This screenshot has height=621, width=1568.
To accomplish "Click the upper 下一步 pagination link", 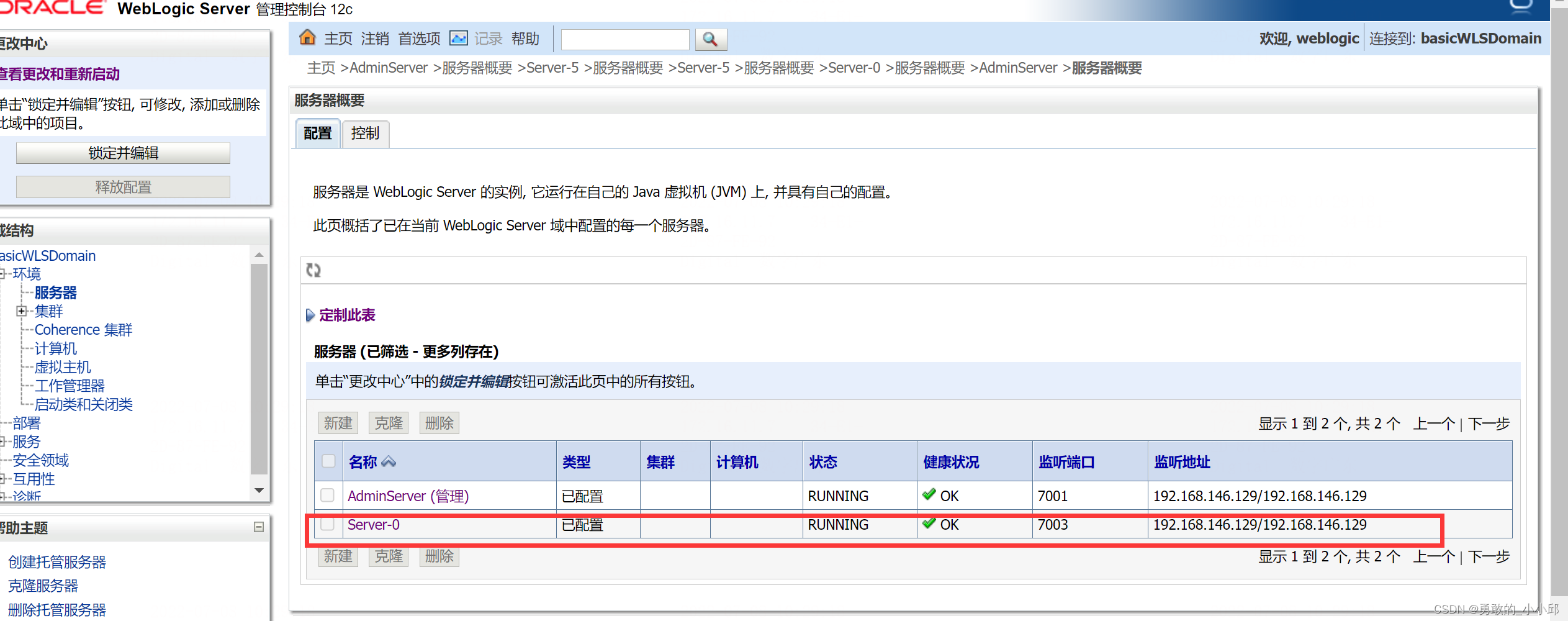I will [1489, 424].
